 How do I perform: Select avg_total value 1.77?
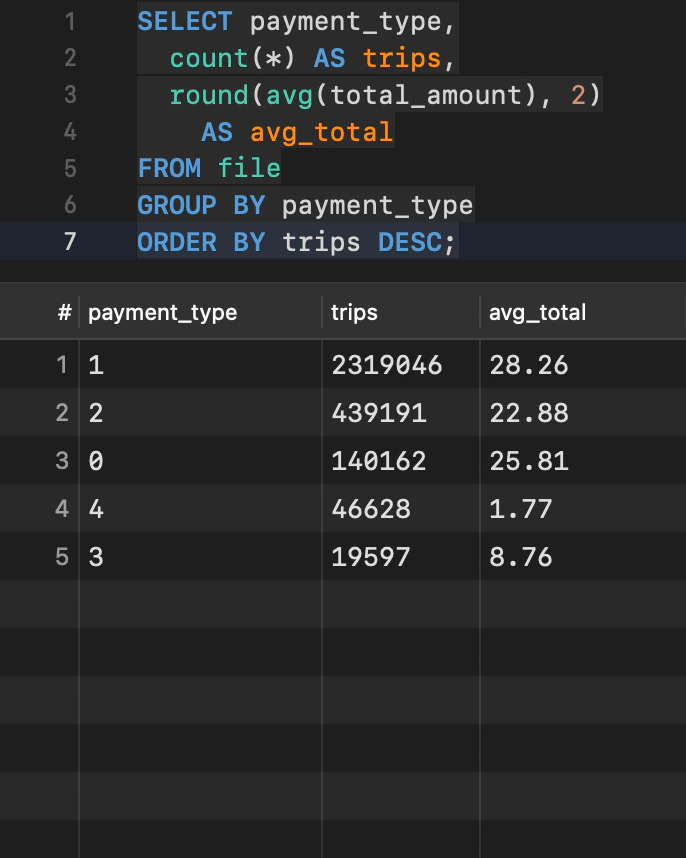[x=521, y=509]
